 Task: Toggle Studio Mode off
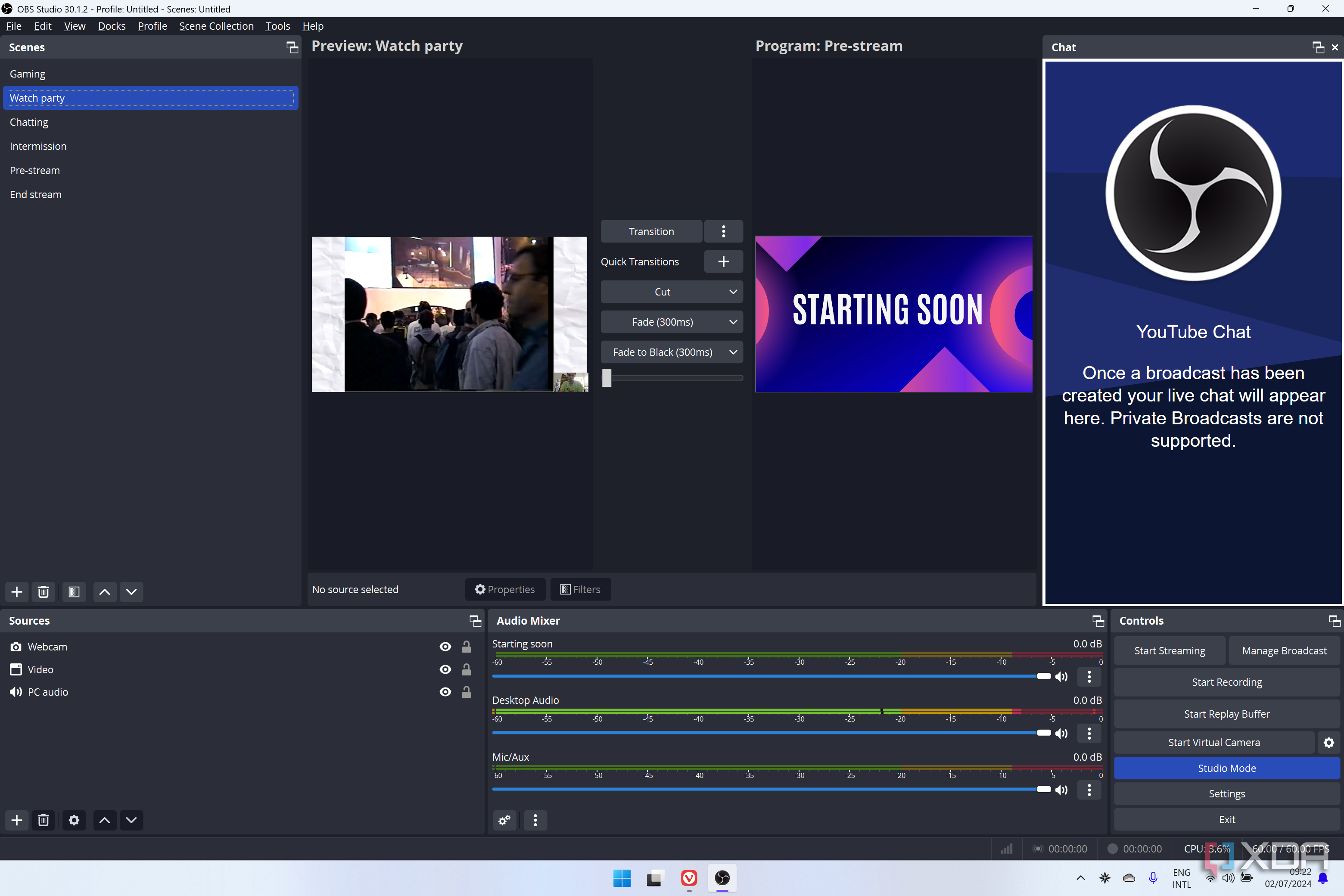click(1227, 768)
